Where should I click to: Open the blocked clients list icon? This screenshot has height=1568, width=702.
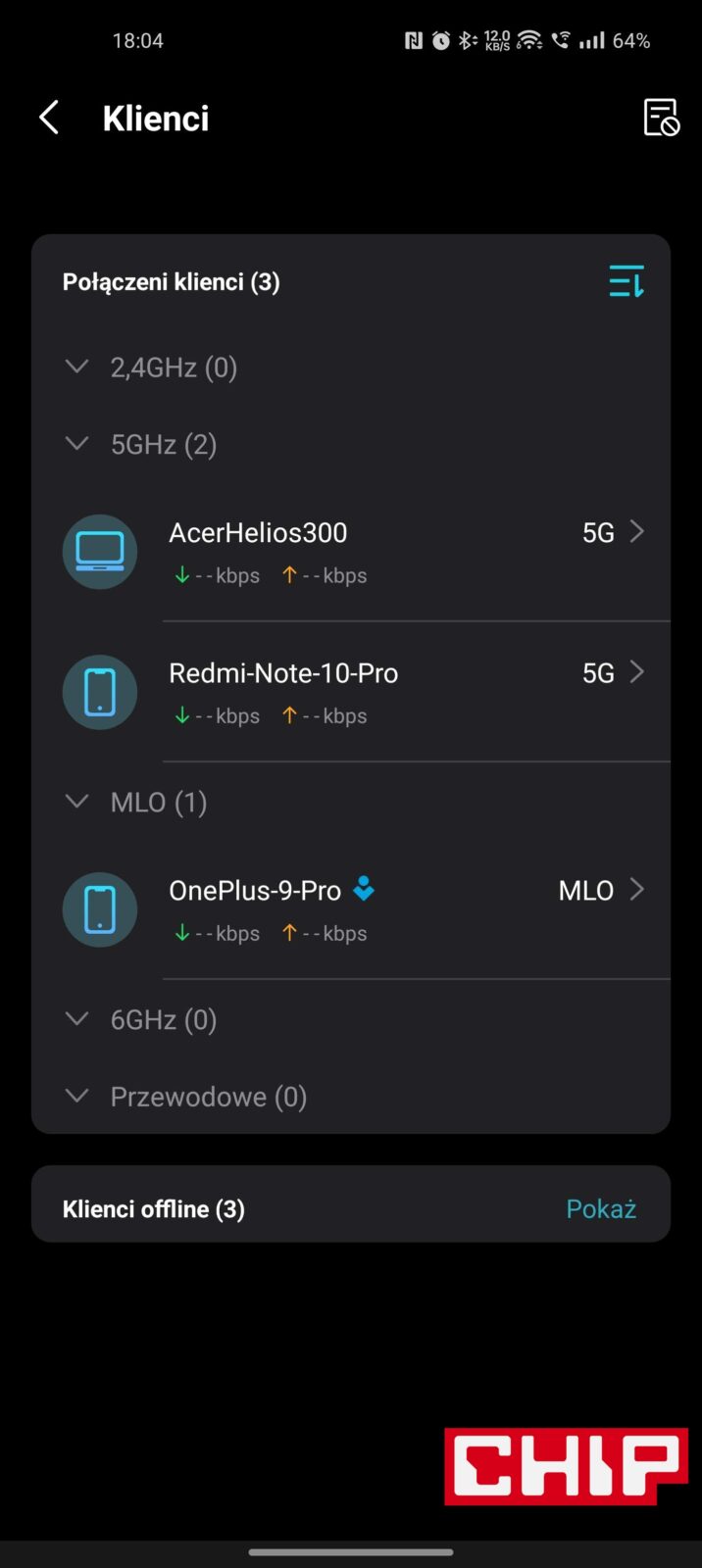pyautogui.click(x=661, y=118)
